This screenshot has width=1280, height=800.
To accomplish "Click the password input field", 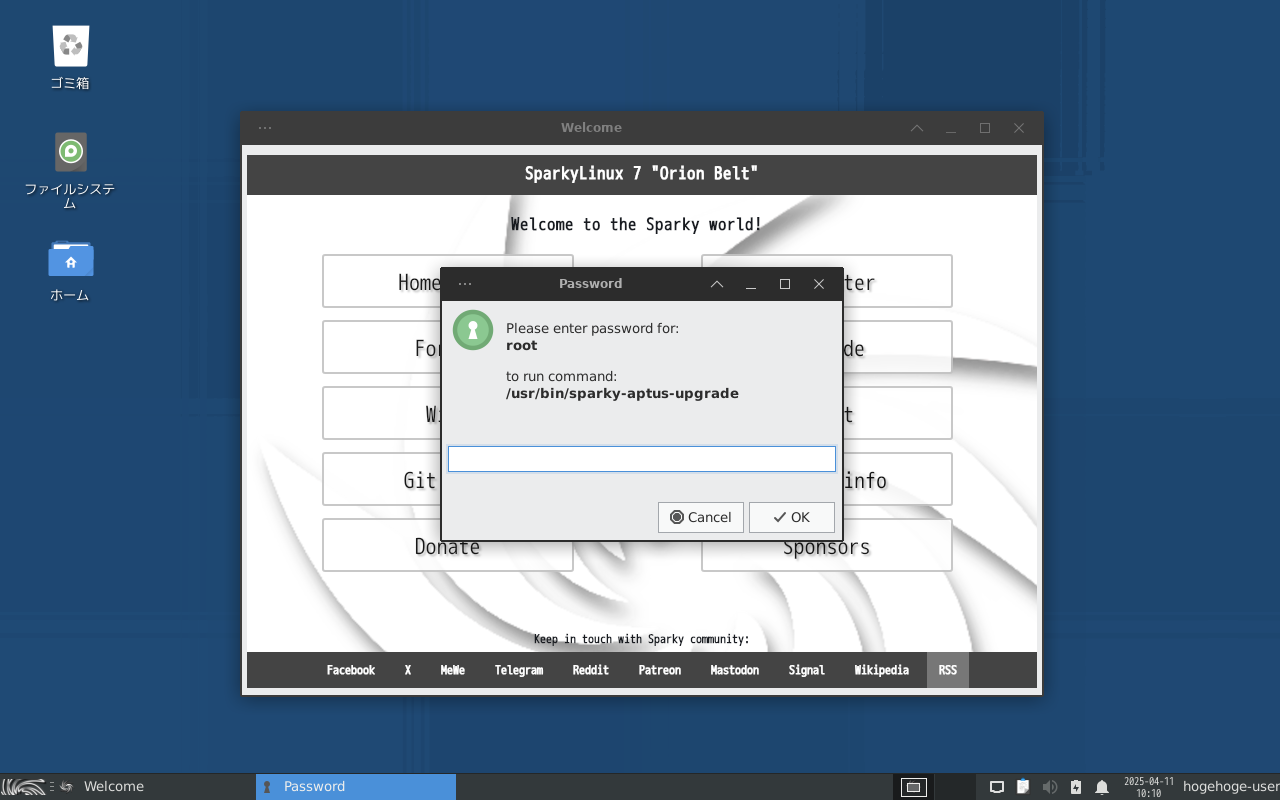I will [x=642, y=459].
